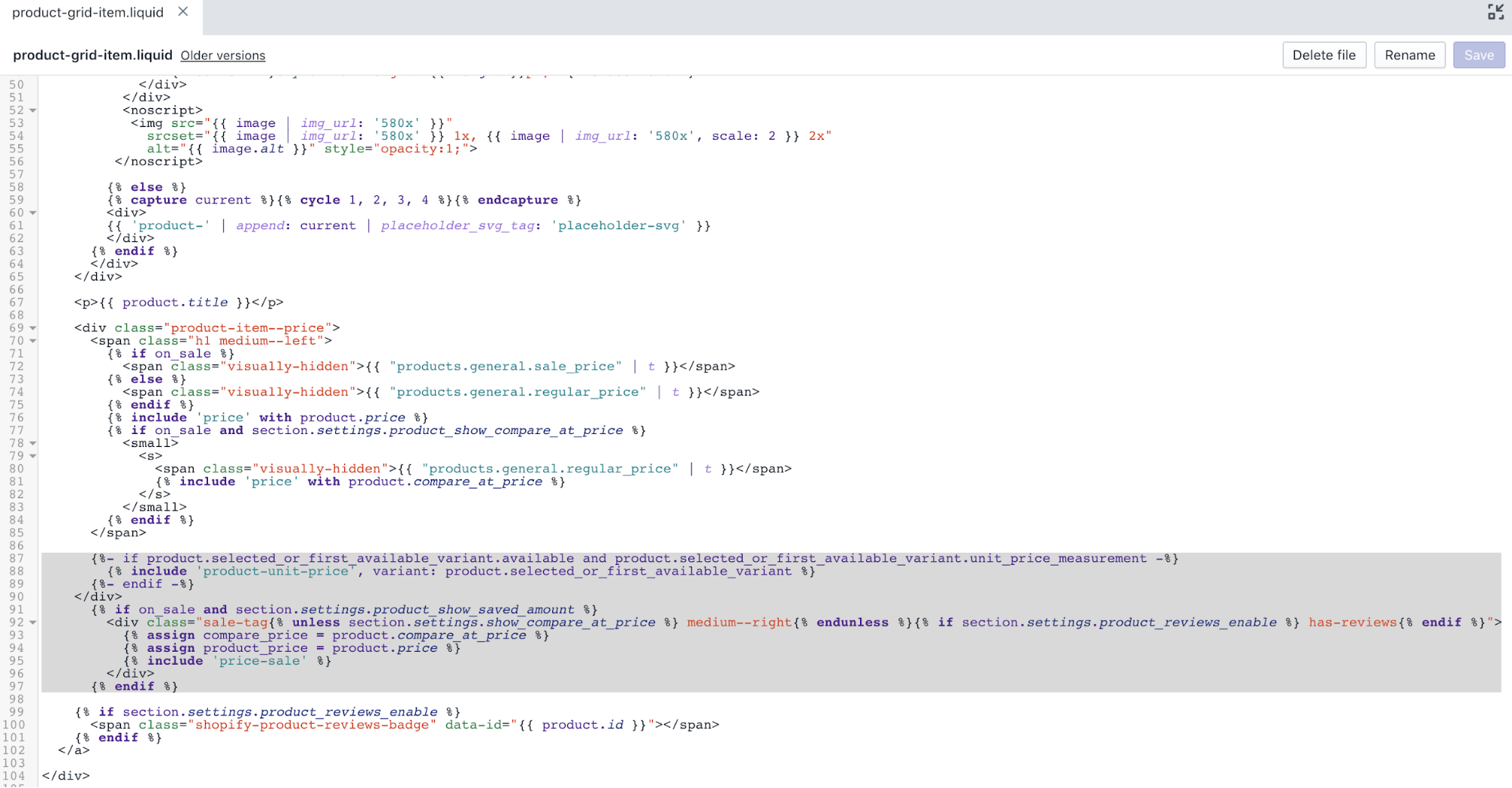
Task: Close the product-grid-item.liquid tab
Action: pos(183,12)
